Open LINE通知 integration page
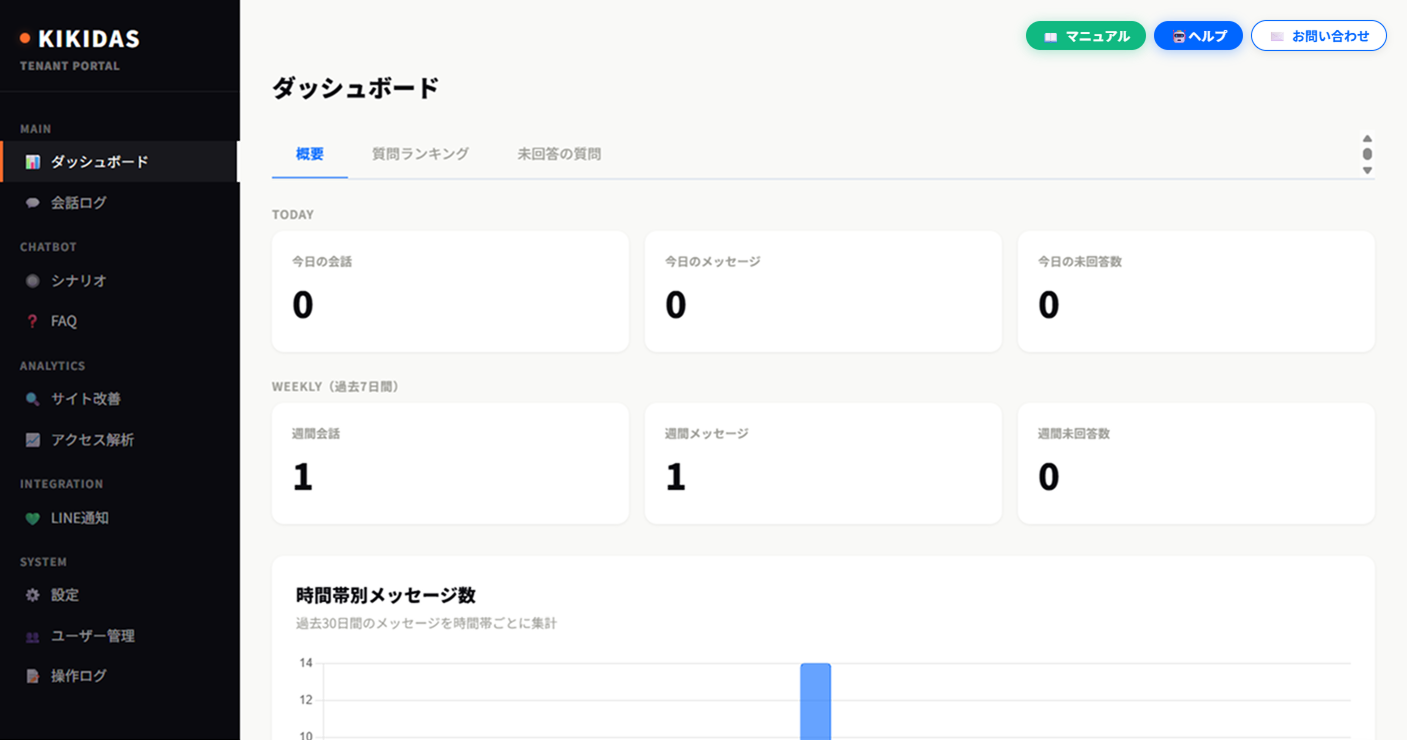This screenshot has width=1407, height=740. tap(119, 518)
